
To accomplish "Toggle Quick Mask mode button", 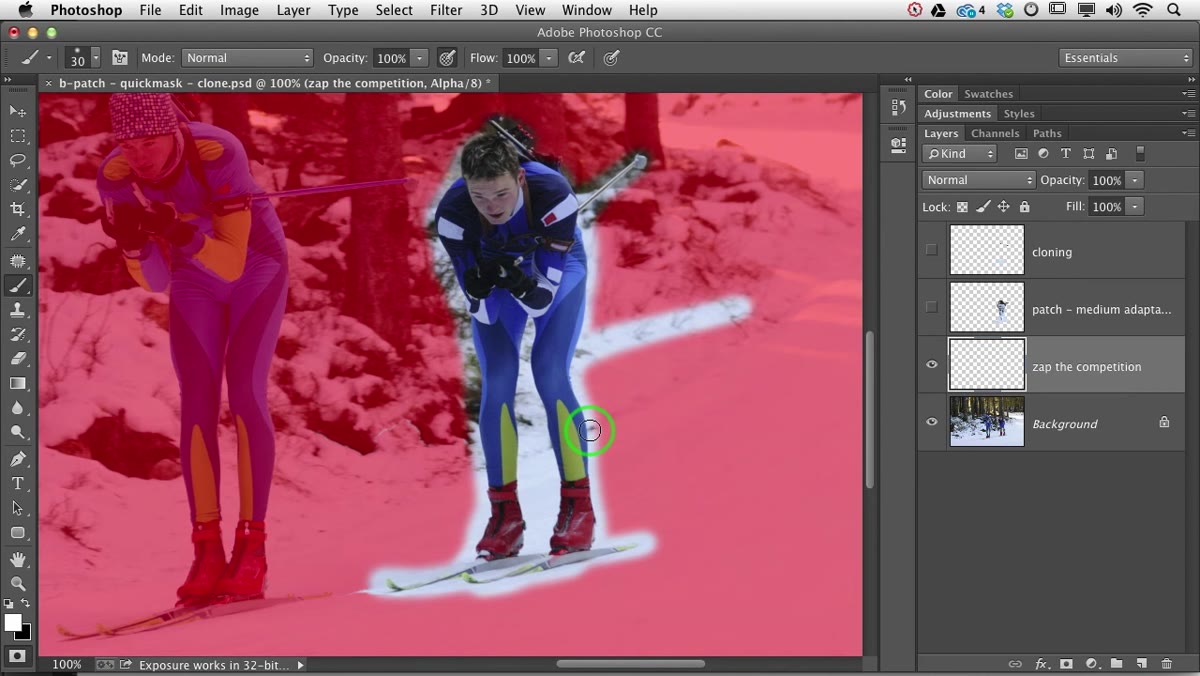I will pos(17,656).
